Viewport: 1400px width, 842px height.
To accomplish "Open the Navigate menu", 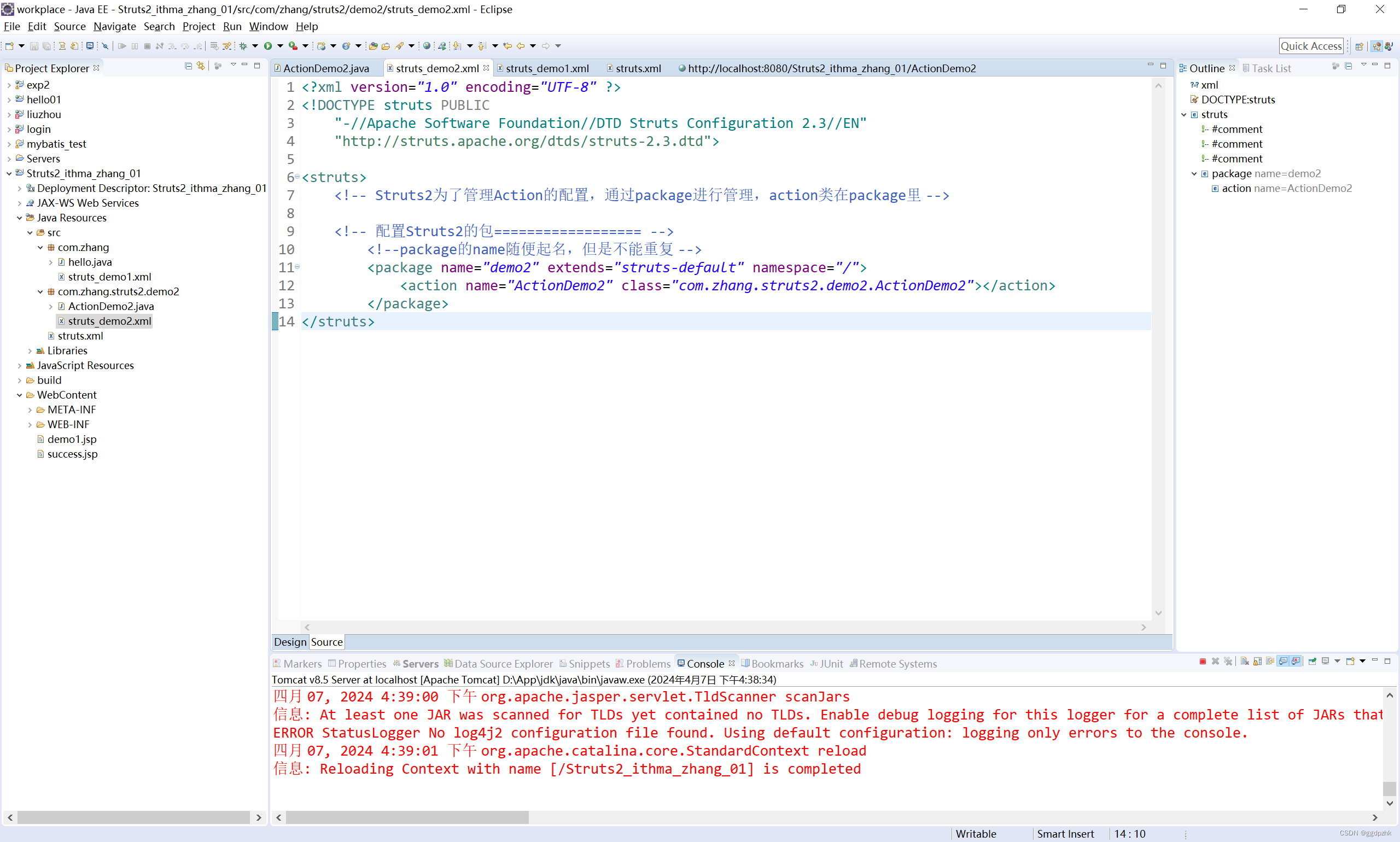I will tap(115, 26).
